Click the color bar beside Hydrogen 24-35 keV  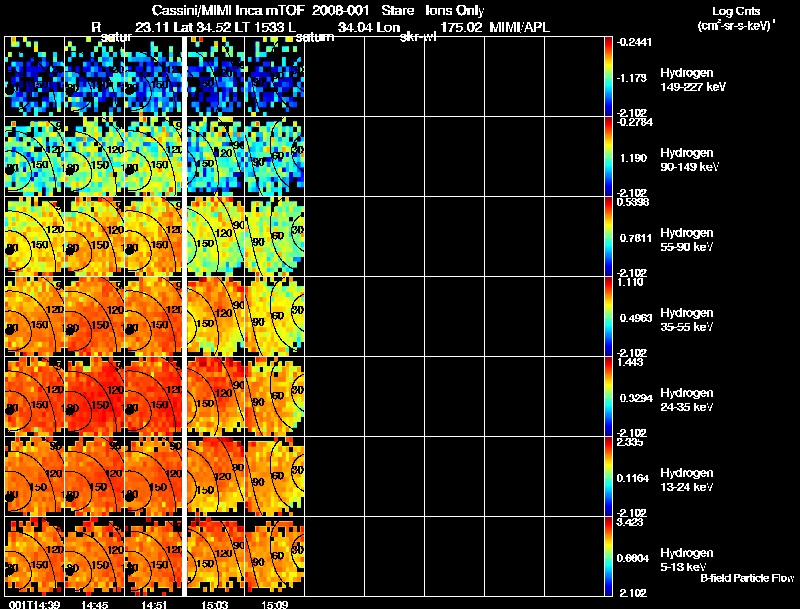[608, 397]
